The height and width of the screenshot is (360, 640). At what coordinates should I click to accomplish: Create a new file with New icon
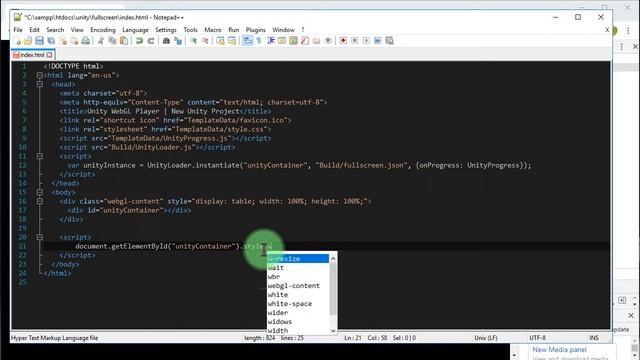[x=17, y=40]
